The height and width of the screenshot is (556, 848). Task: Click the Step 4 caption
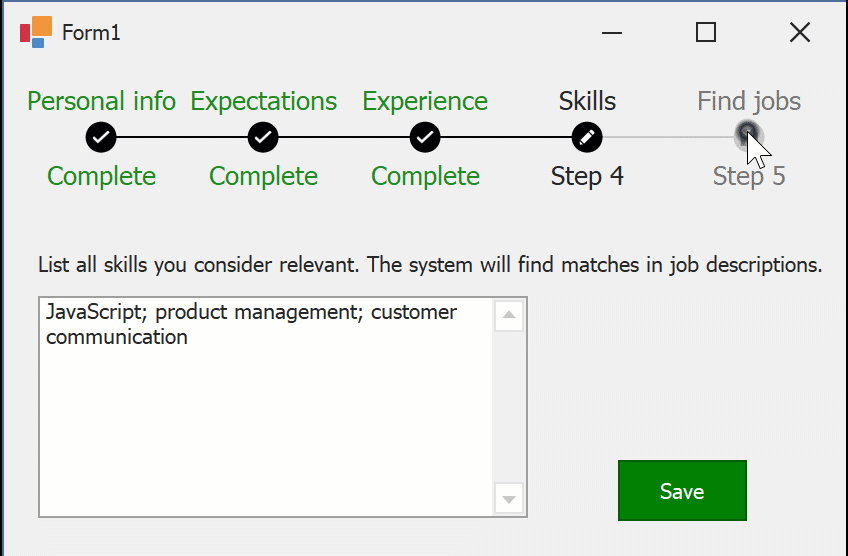(x=587, y=177)
